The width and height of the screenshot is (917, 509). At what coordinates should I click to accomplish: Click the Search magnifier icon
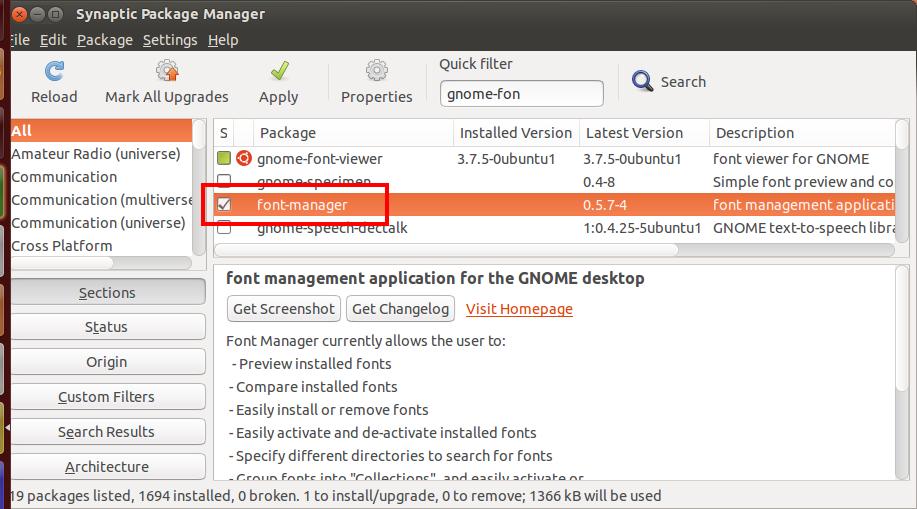pos(643,82)
